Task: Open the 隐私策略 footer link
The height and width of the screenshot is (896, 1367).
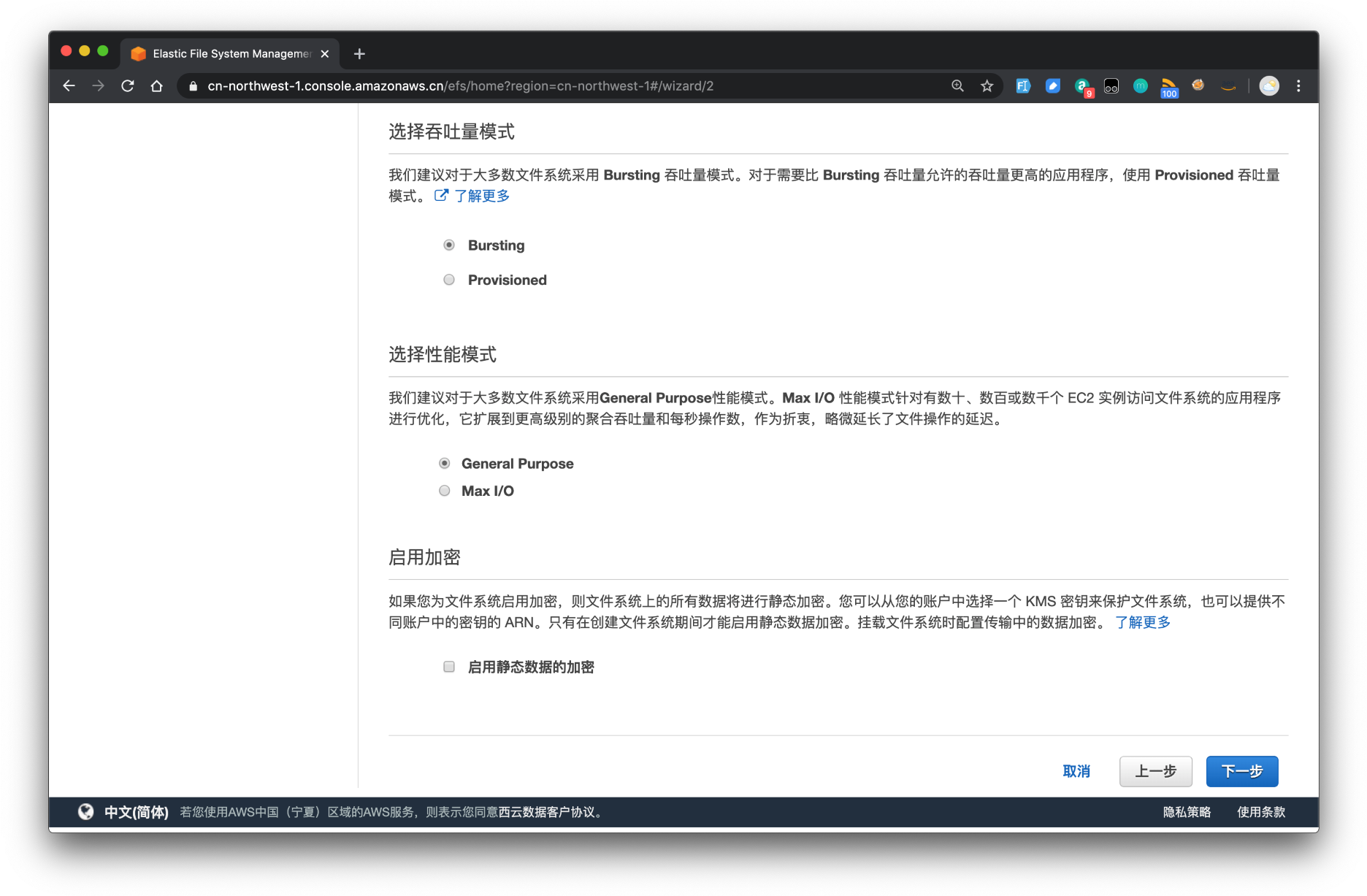Action: pyautogui.click(x=1187, y=812)
